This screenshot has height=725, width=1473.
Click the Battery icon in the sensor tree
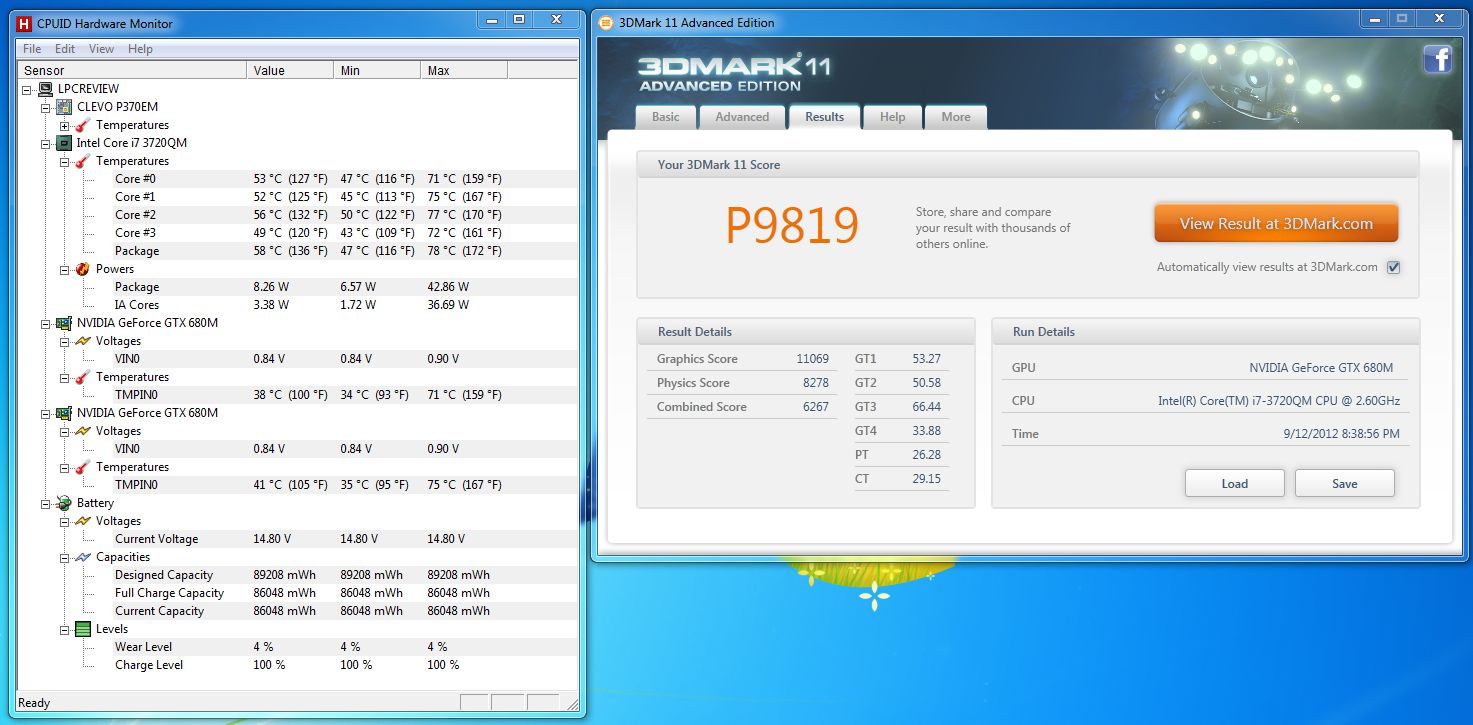(65, 503)
